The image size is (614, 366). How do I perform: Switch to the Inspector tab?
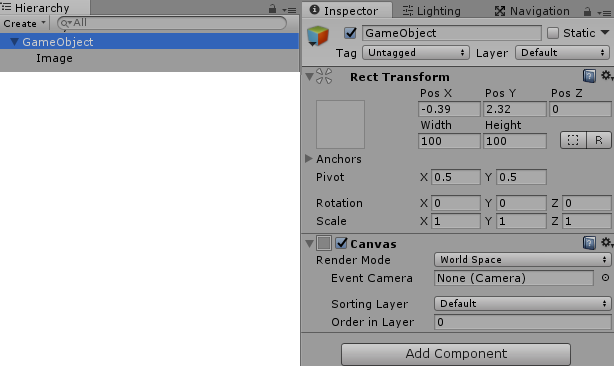pos(347,11)
